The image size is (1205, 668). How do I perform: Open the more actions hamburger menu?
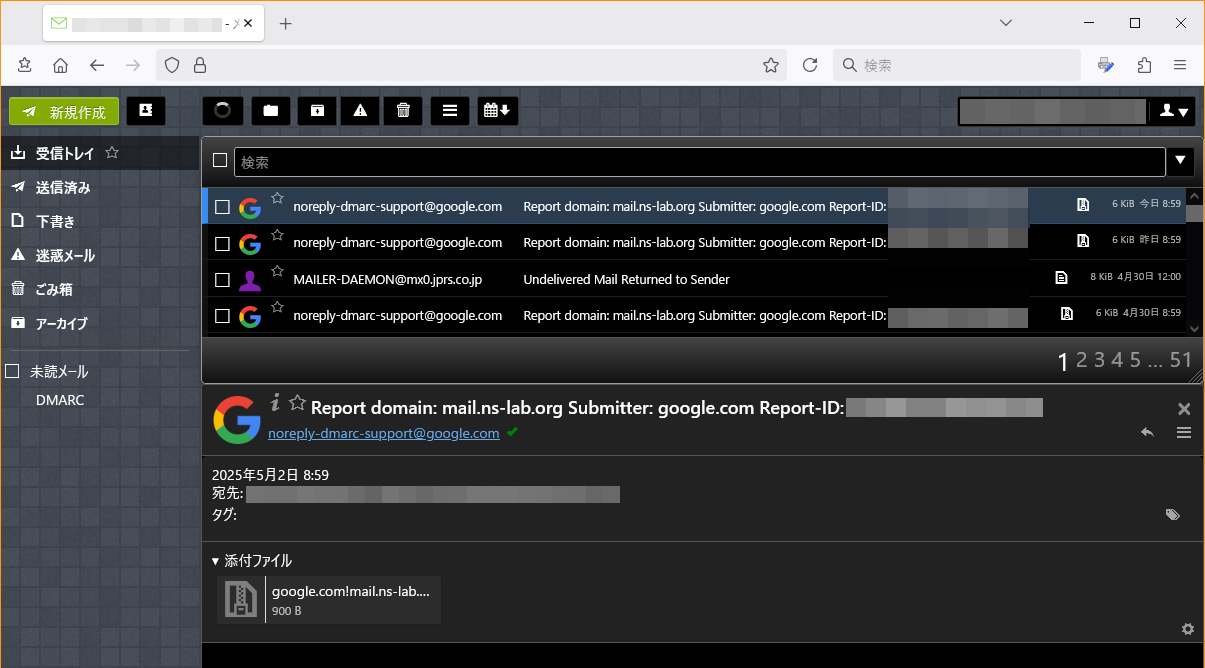click(450, 111)
